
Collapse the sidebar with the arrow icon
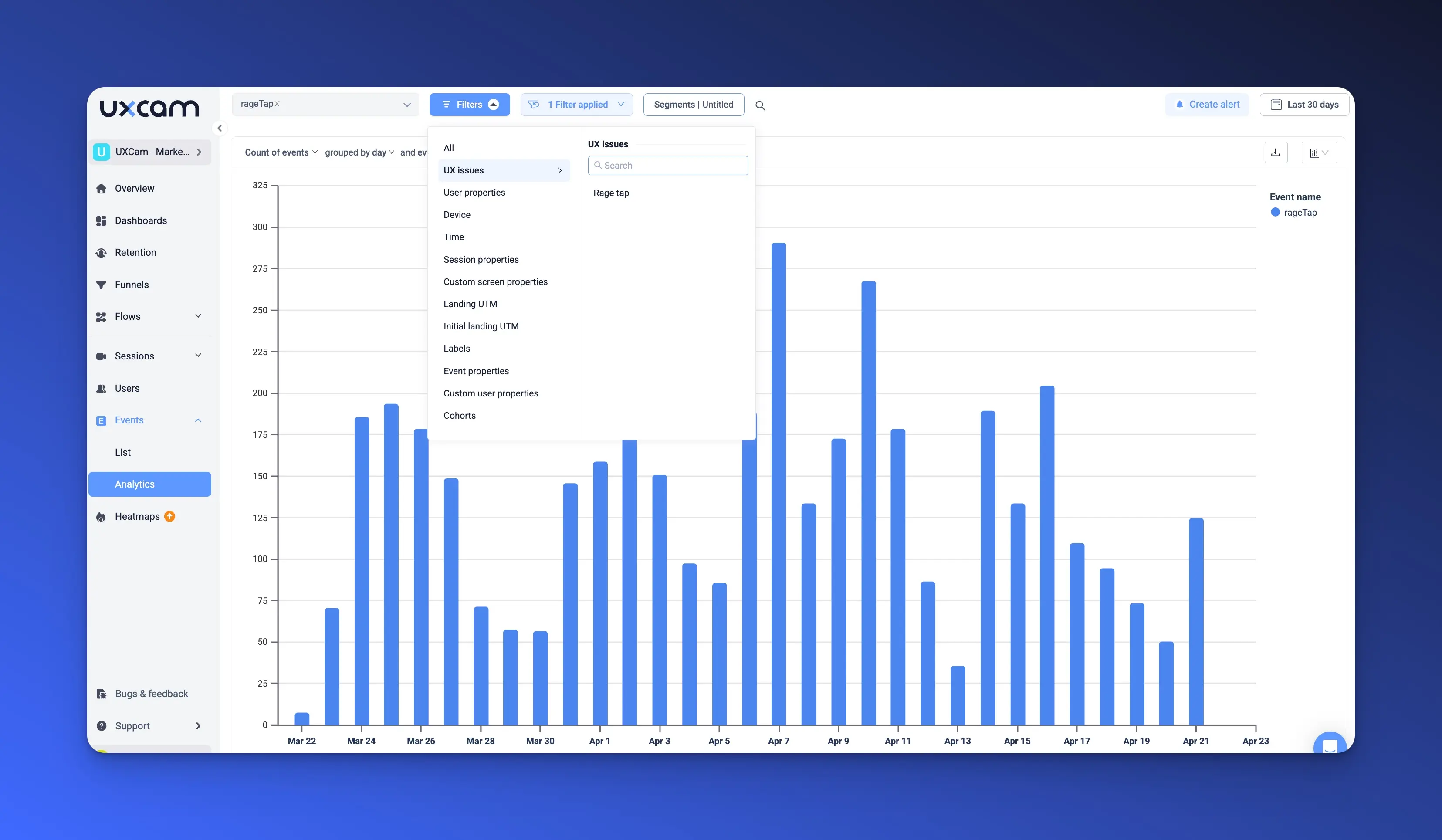pos(220,128)
